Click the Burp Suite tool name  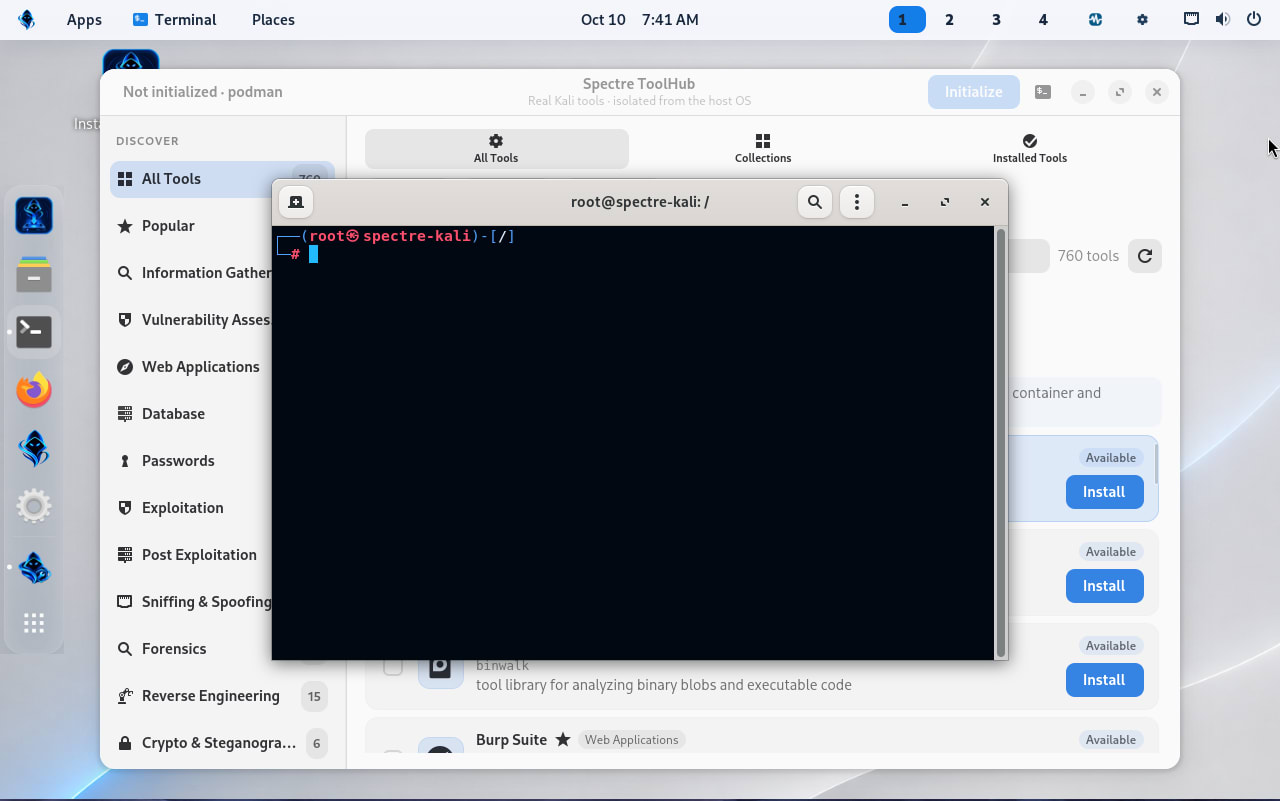pos(511,740)
